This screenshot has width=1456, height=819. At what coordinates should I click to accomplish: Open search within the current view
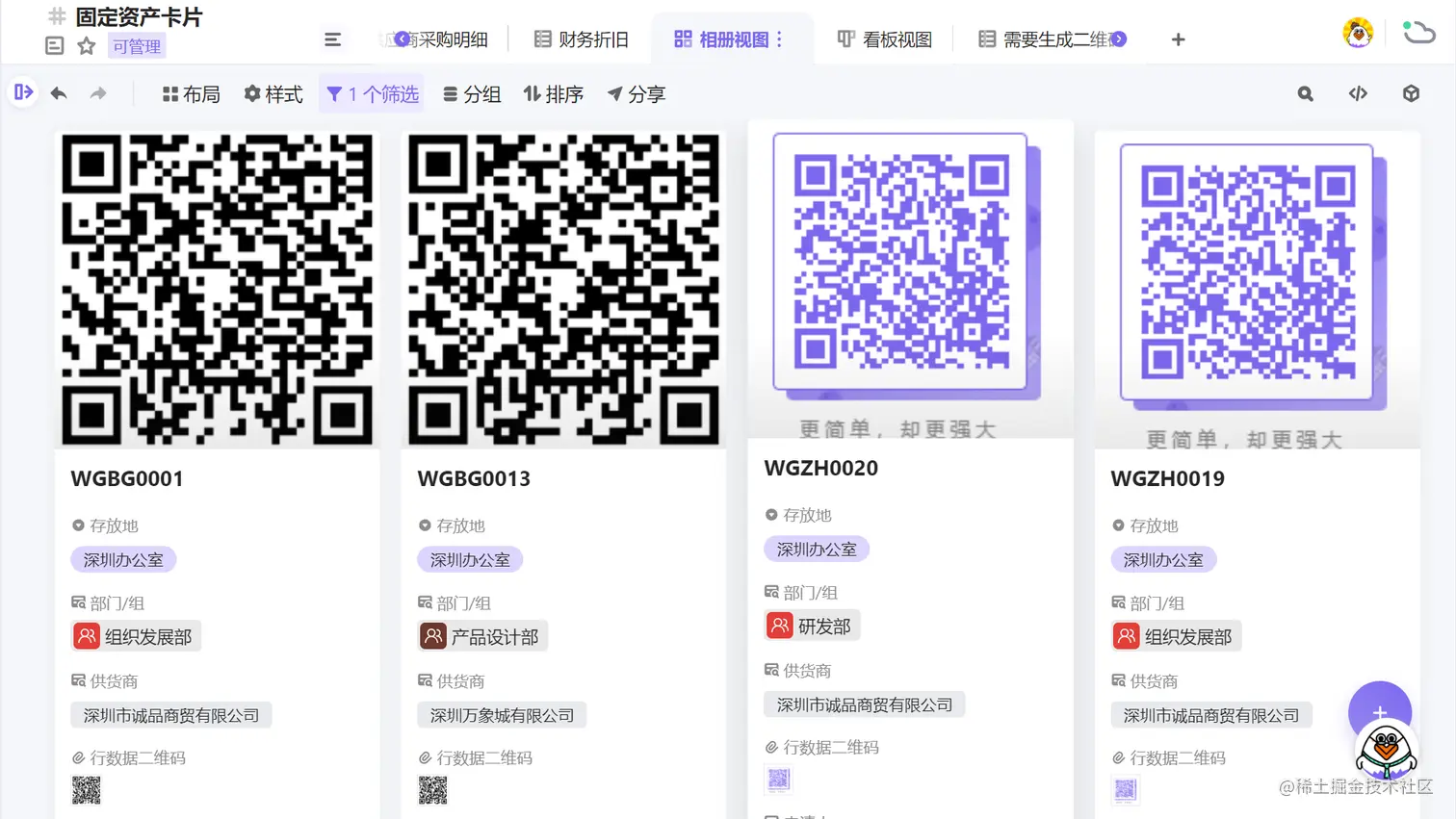click(x=1305, y=93)
